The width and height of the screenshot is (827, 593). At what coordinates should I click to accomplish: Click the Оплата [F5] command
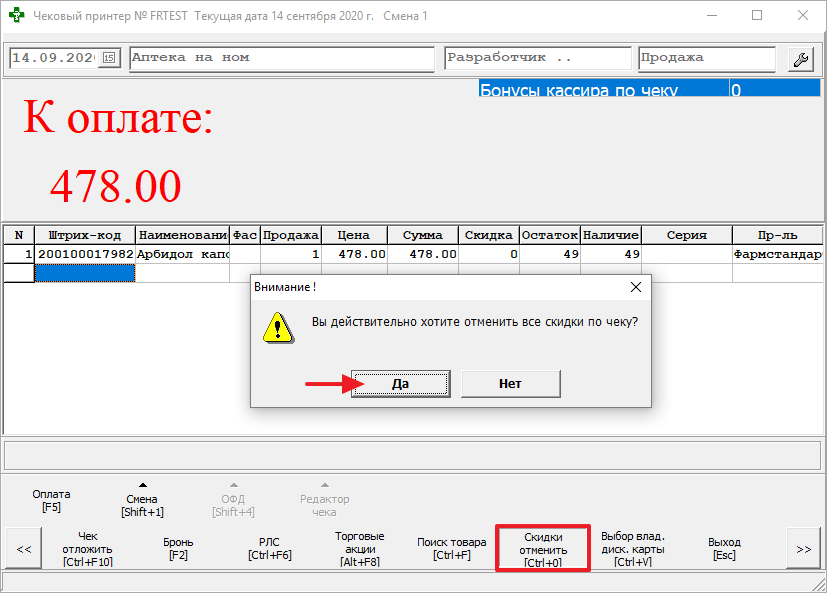(x=51, y=500)
